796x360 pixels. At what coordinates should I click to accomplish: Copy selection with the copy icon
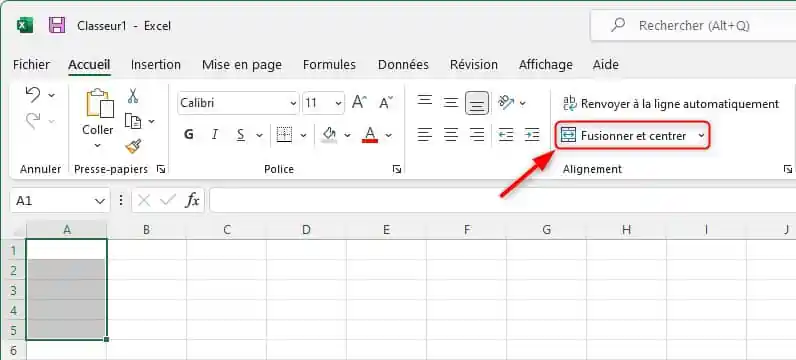(133, 121)
